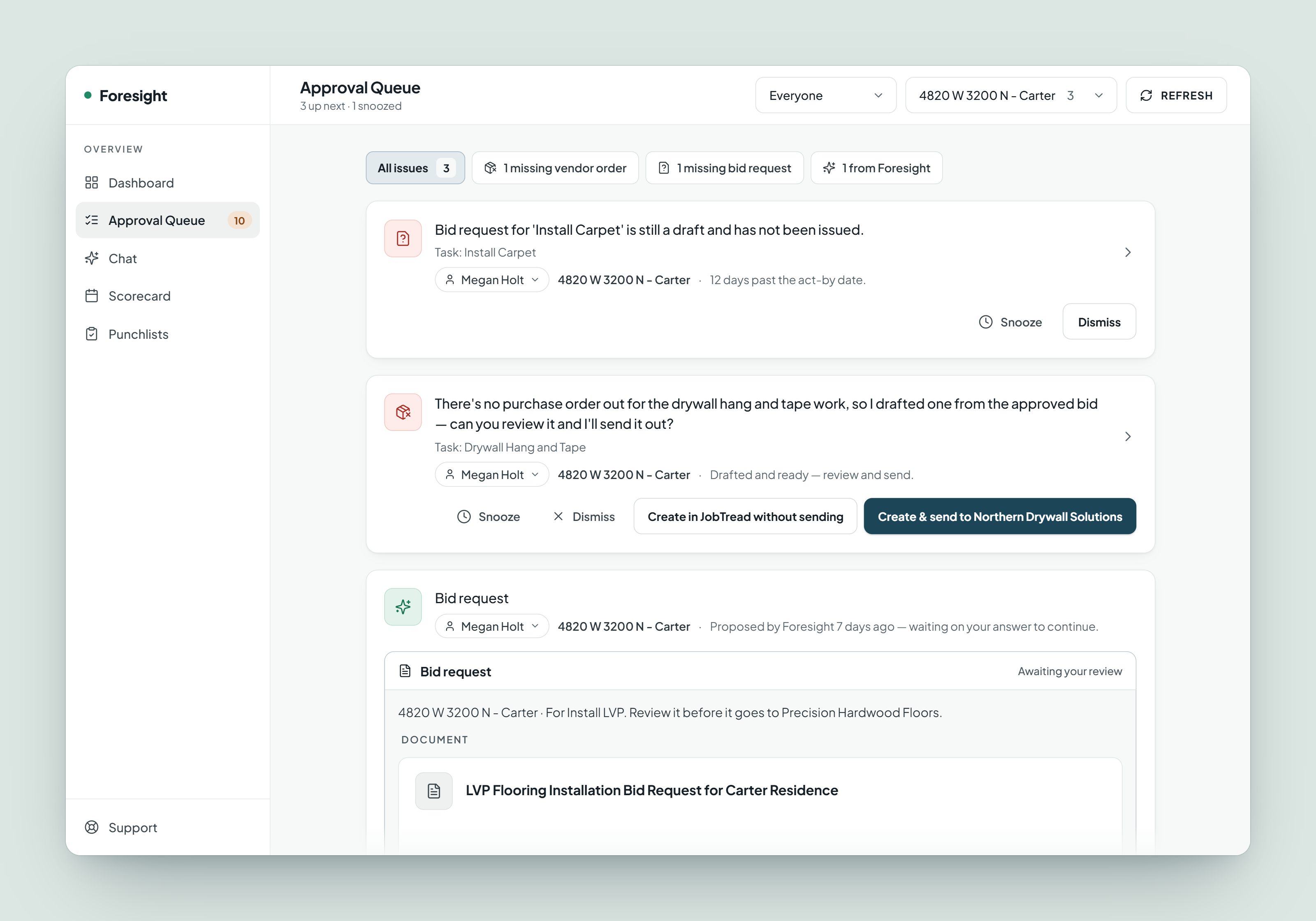Expand the Drywall Hang and Tape card chevron
The height and width of the screenshot is (921, 1316).
point(1127,437)
